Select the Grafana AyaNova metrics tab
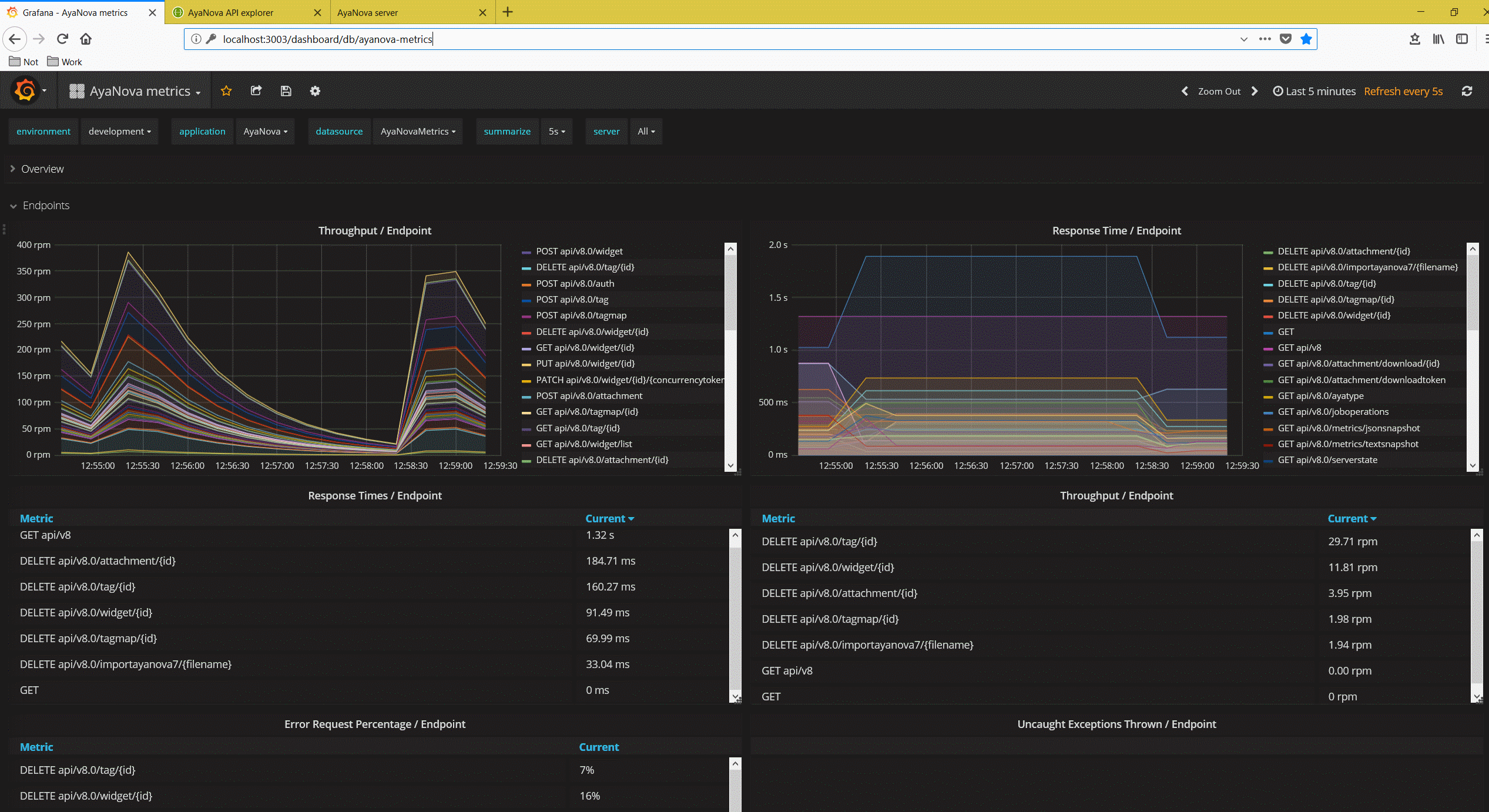The image size is (1489, 812). point(82,12)
